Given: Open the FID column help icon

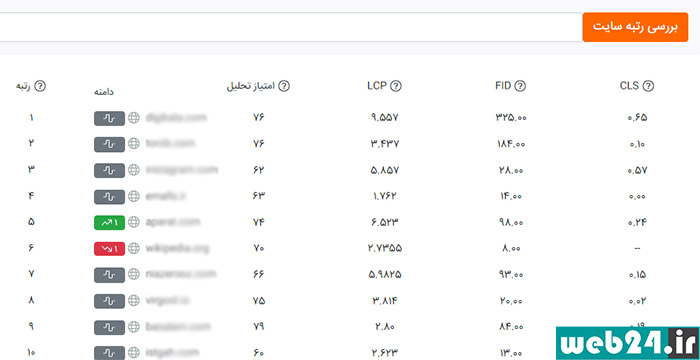Looking at the screenshot, I should 520,86.
